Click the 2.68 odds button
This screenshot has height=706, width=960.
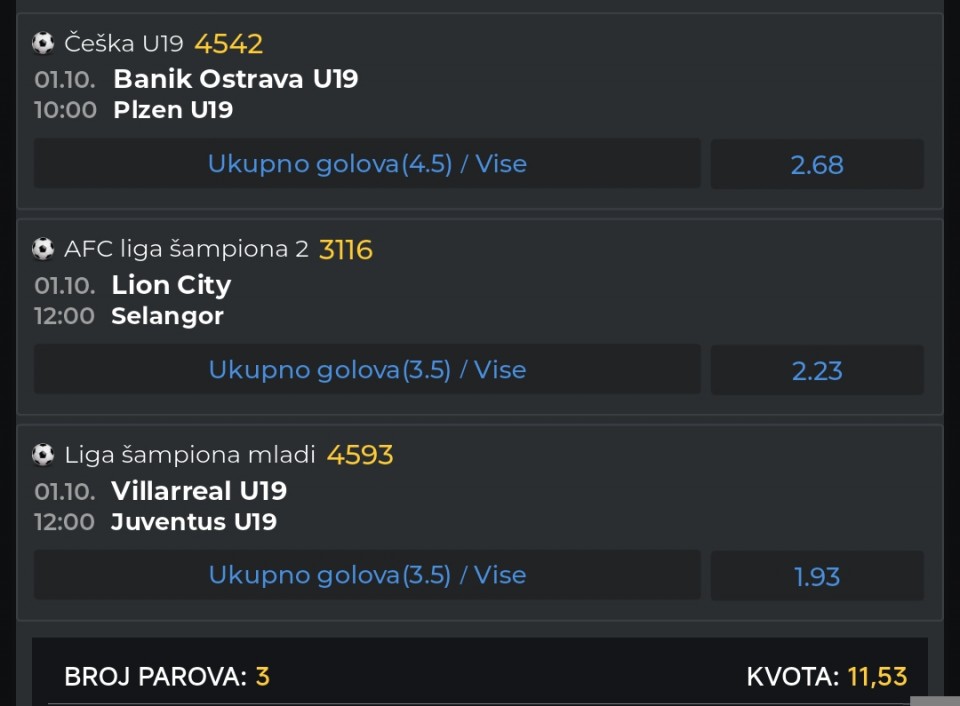coord(817,165)
